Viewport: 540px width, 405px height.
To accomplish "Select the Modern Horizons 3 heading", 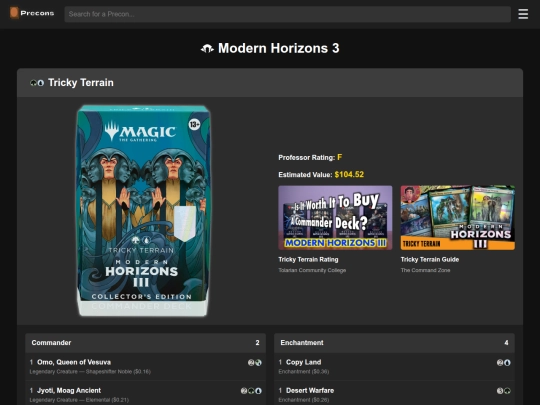I will click(x=279, y=48).
